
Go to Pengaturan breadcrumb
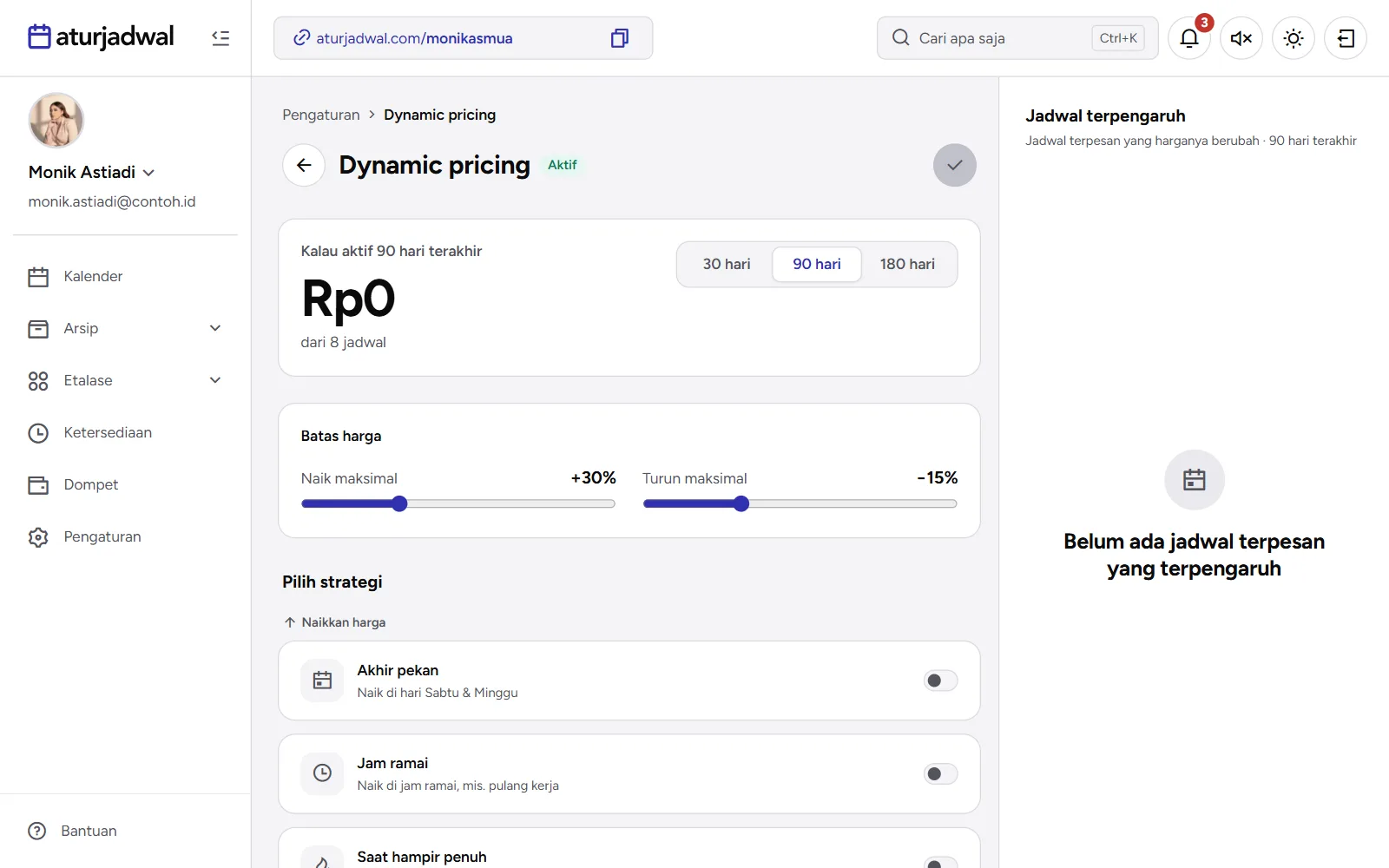tap(321, 115)
